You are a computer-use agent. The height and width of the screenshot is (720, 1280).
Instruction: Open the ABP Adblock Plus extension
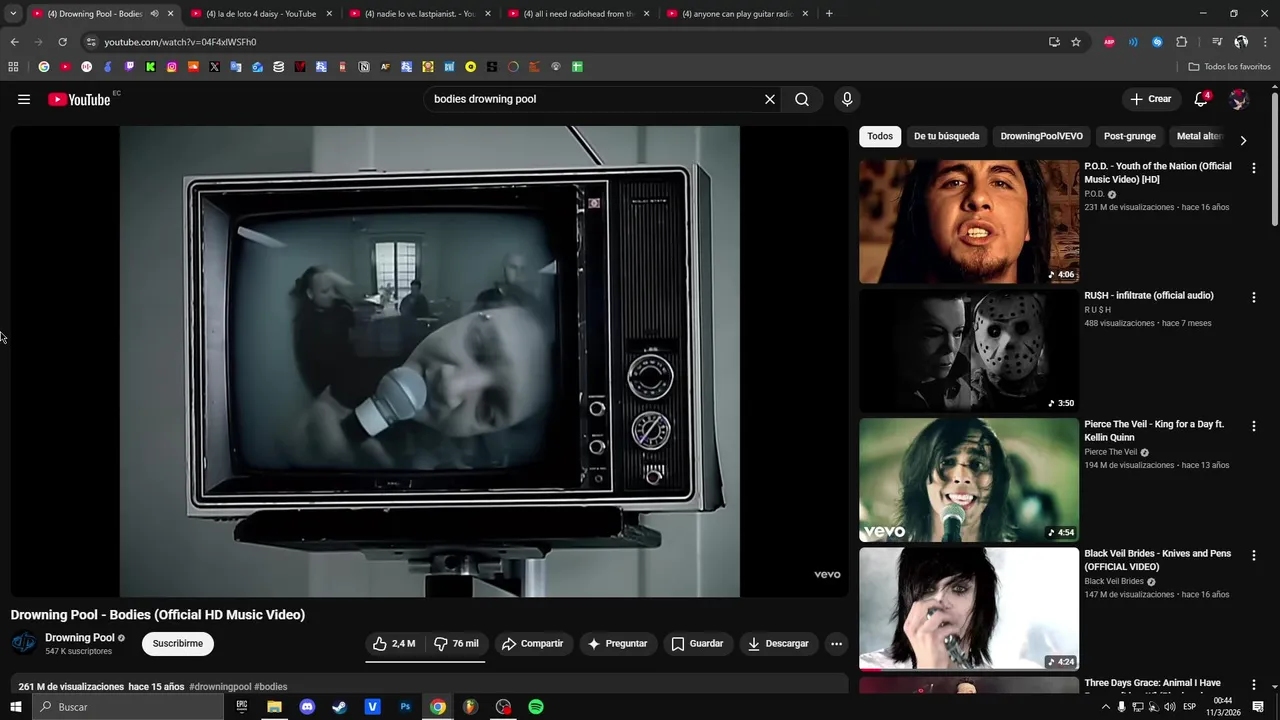1109,42
